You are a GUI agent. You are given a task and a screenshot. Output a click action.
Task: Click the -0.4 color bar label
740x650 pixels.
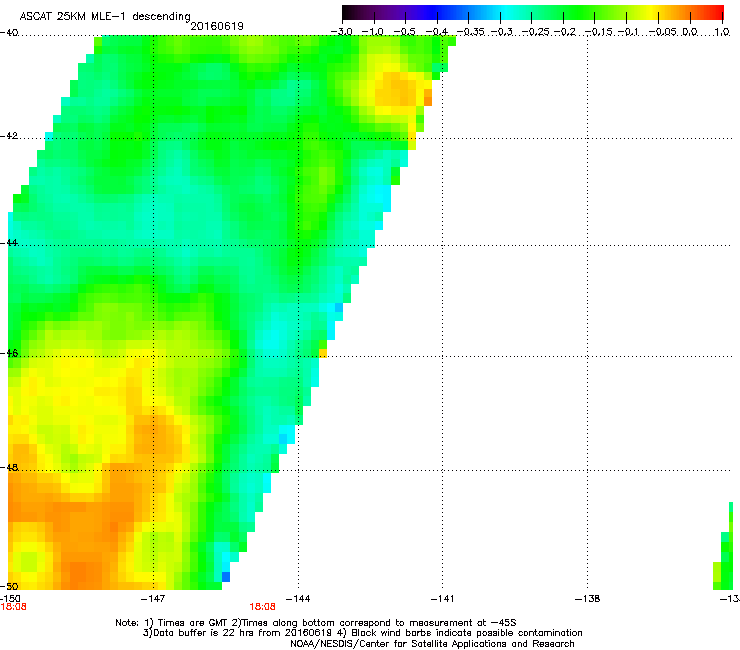(x=437, y=32)
